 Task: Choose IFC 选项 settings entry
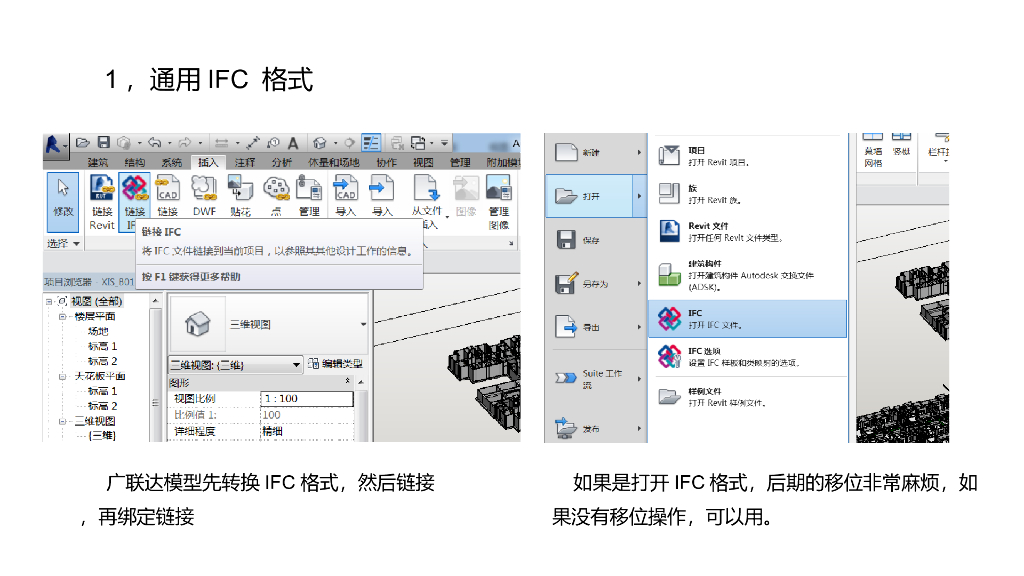point(748,357)
